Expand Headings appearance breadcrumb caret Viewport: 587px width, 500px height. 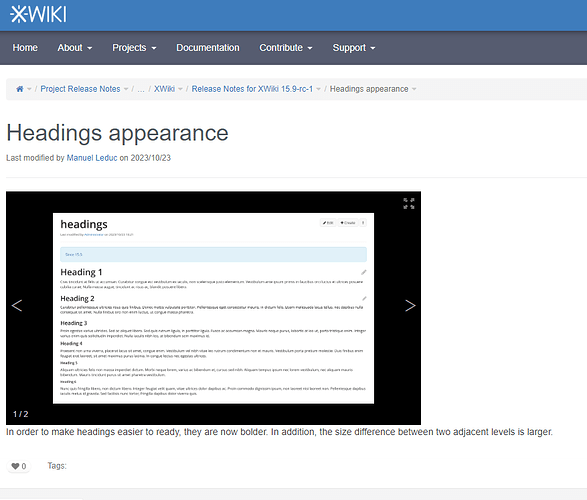pyautogui.click(x=414, y=89)
